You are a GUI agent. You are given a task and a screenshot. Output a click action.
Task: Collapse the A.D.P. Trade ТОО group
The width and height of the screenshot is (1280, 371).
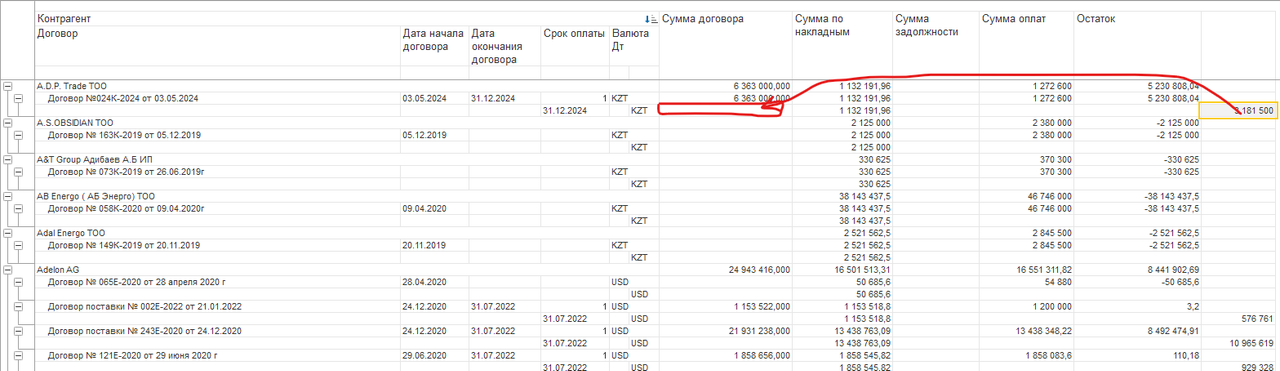pos(9,87)
